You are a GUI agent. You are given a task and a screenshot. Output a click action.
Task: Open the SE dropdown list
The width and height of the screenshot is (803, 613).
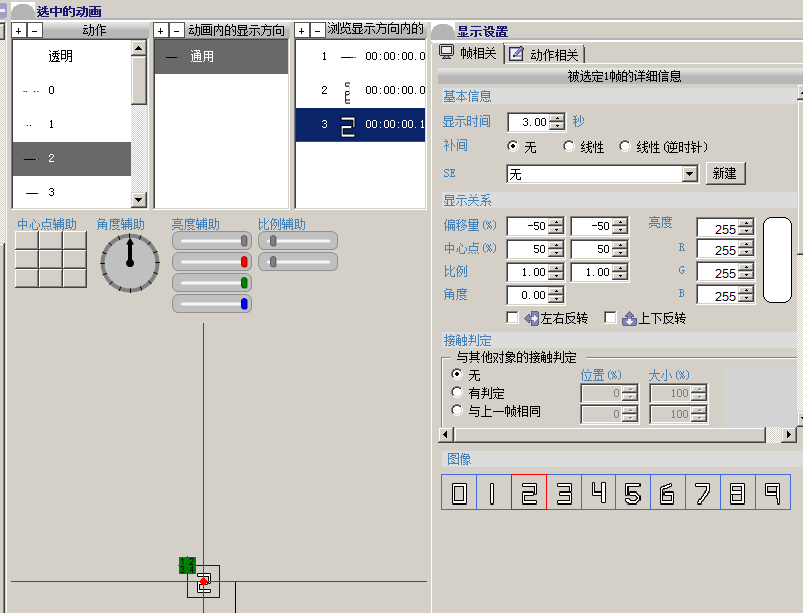[690, 174]
